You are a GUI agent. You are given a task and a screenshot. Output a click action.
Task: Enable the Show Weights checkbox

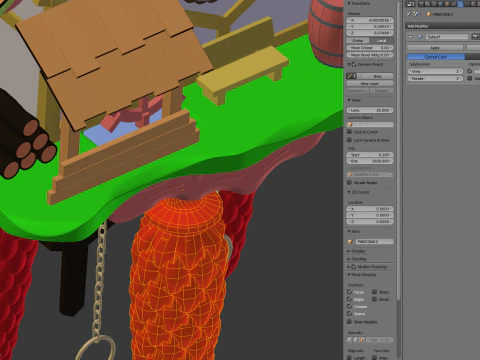[350, 322]
